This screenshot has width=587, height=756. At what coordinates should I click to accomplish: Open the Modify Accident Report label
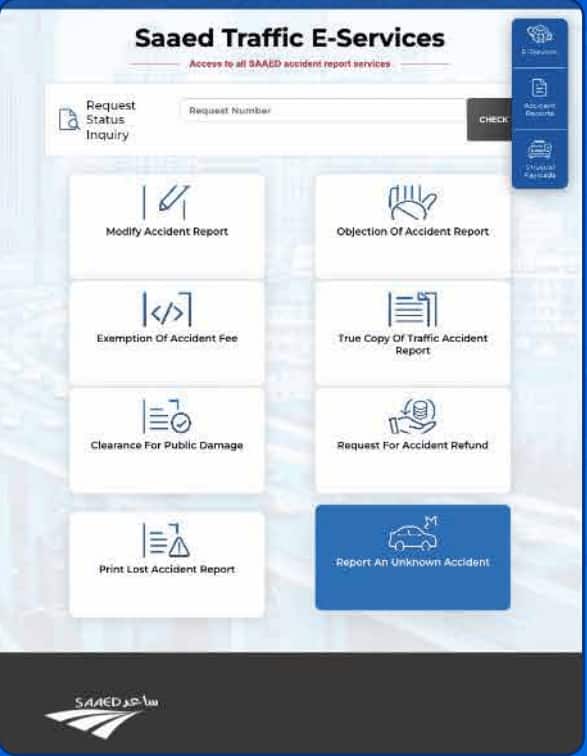click(167, 231)
